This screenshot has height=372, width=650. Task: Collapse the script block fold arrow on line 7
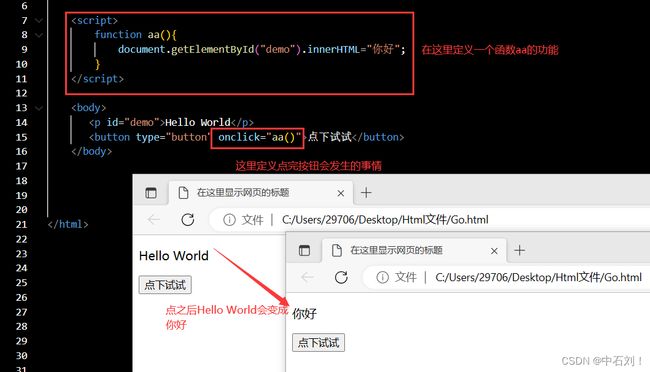[39, 20]
